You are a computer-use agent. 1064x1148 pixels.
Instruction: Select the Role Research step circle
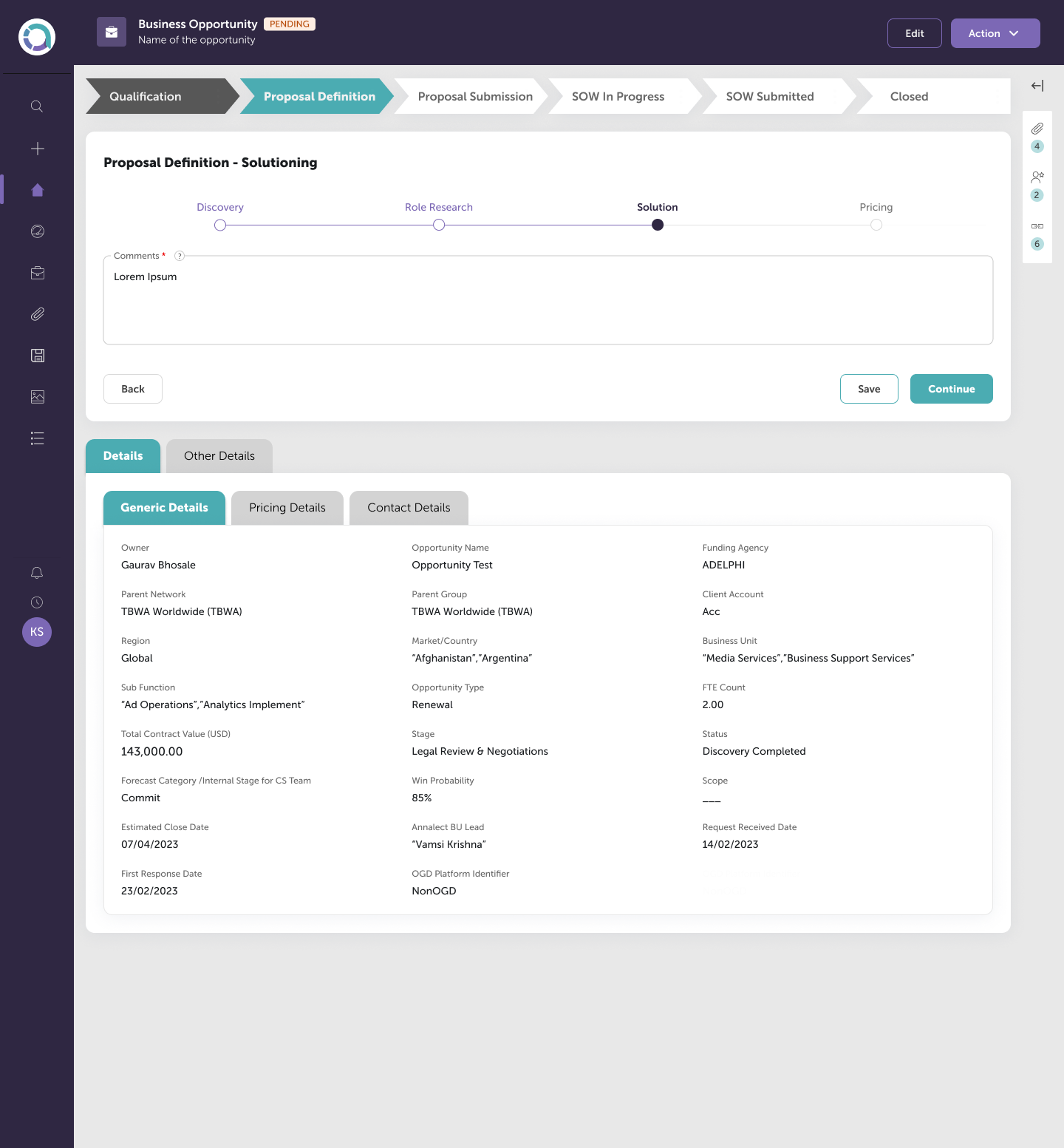coord(439,225)
